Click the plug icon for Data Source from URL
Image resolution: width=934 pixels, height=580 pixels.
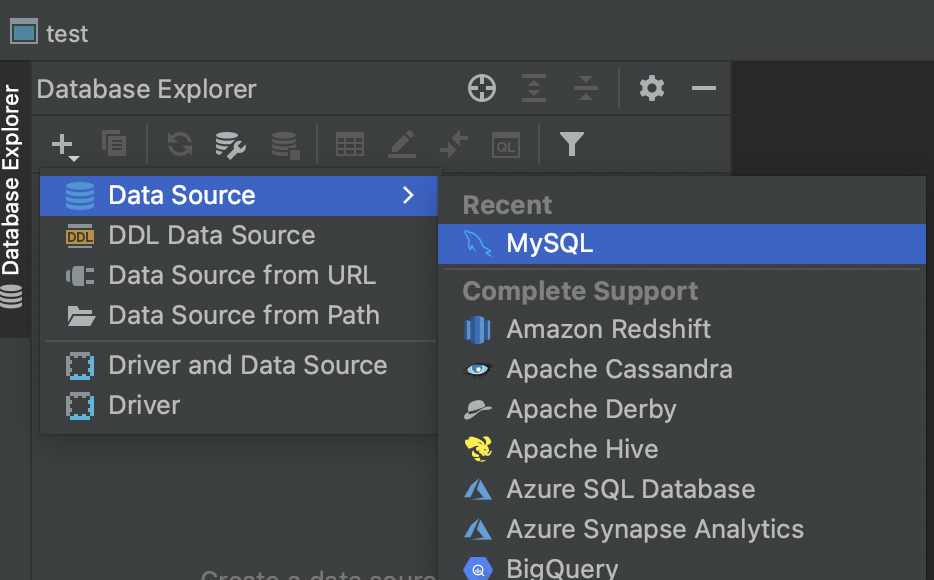point(80,276)
